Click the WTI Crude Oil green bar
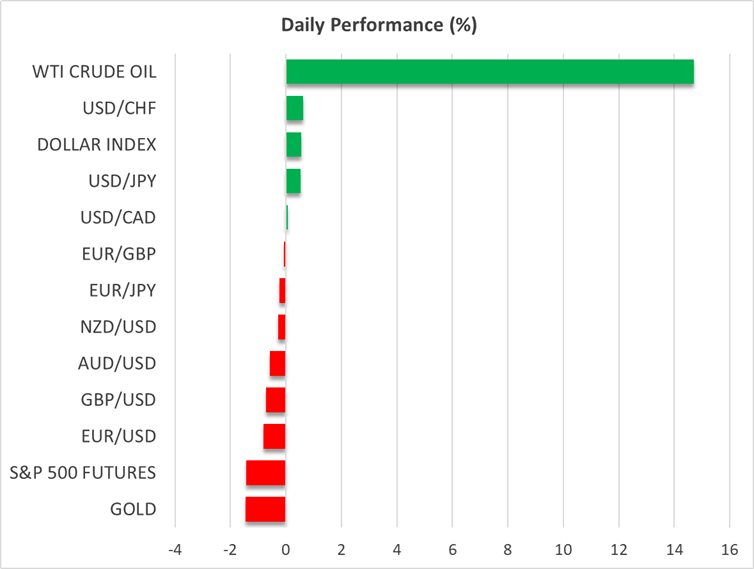Screen dimensions: 754x569 [489, 72]
